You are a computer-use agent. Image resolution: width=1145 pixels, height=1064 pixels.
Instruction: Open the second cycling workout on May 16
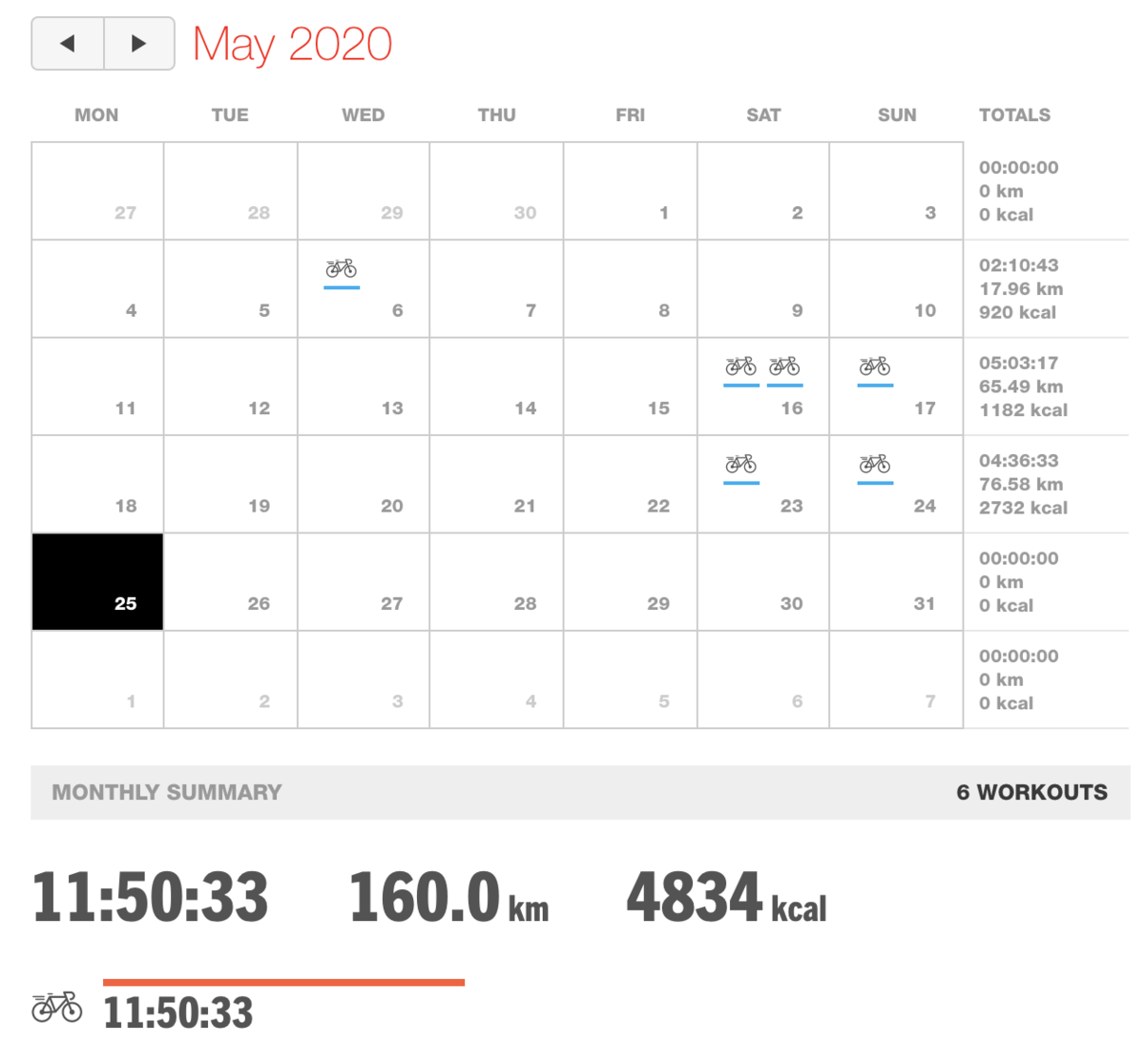pos(784,368)
